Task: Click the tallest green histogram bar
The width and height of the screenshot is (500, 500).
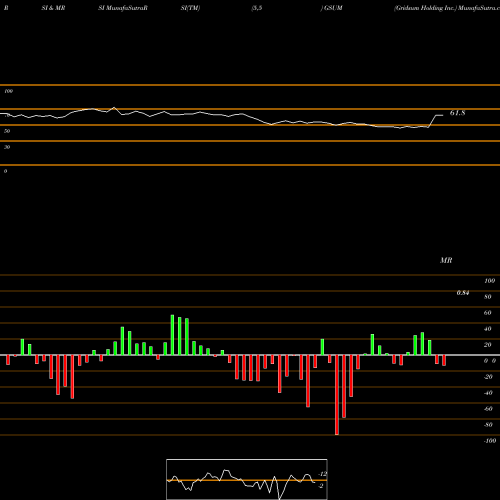Action: [x=172, y=335]
